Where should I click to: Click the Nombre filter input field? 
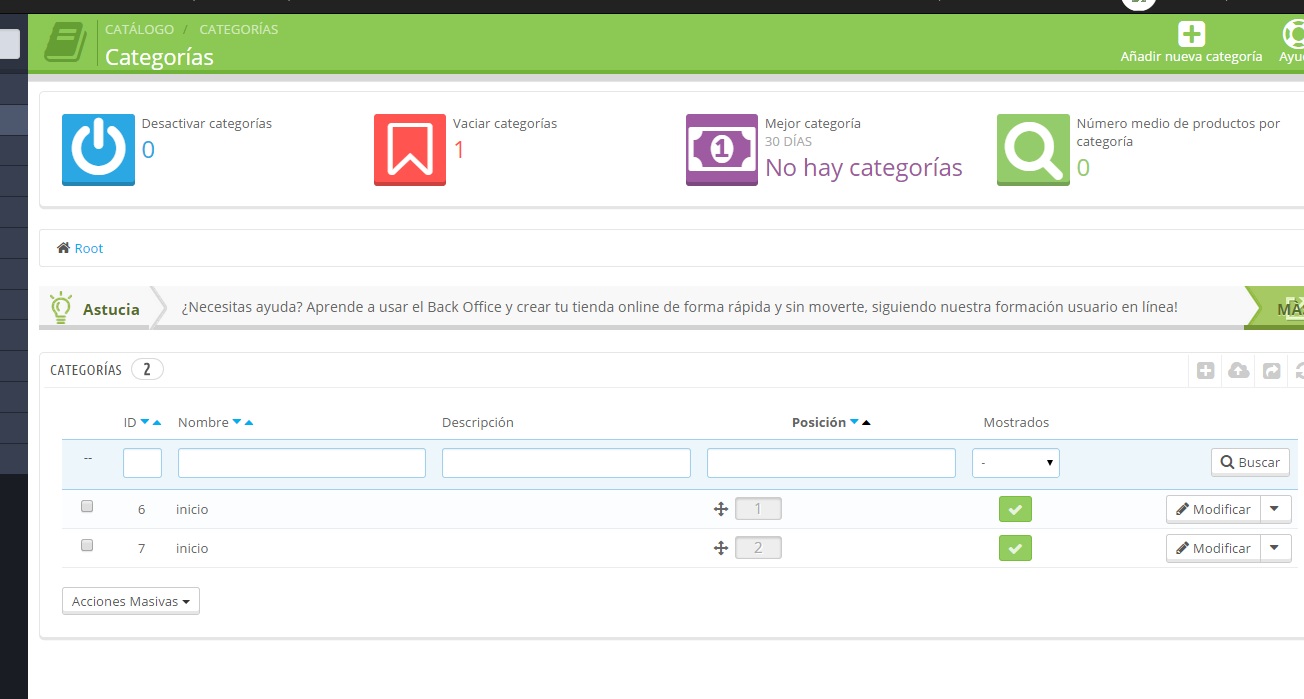[x=302, y=463]
